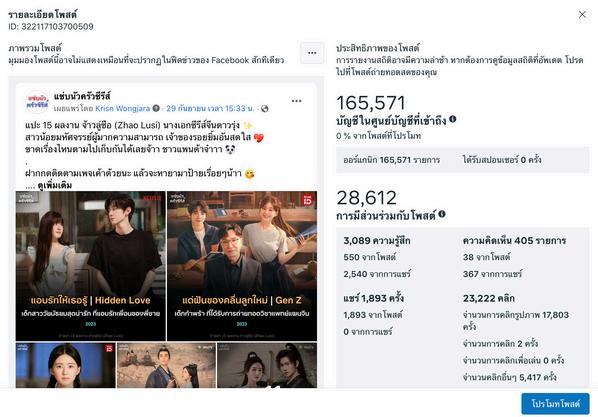Close the post details dialog
Viewport: 598px width, 417px height.
point(582,14)
